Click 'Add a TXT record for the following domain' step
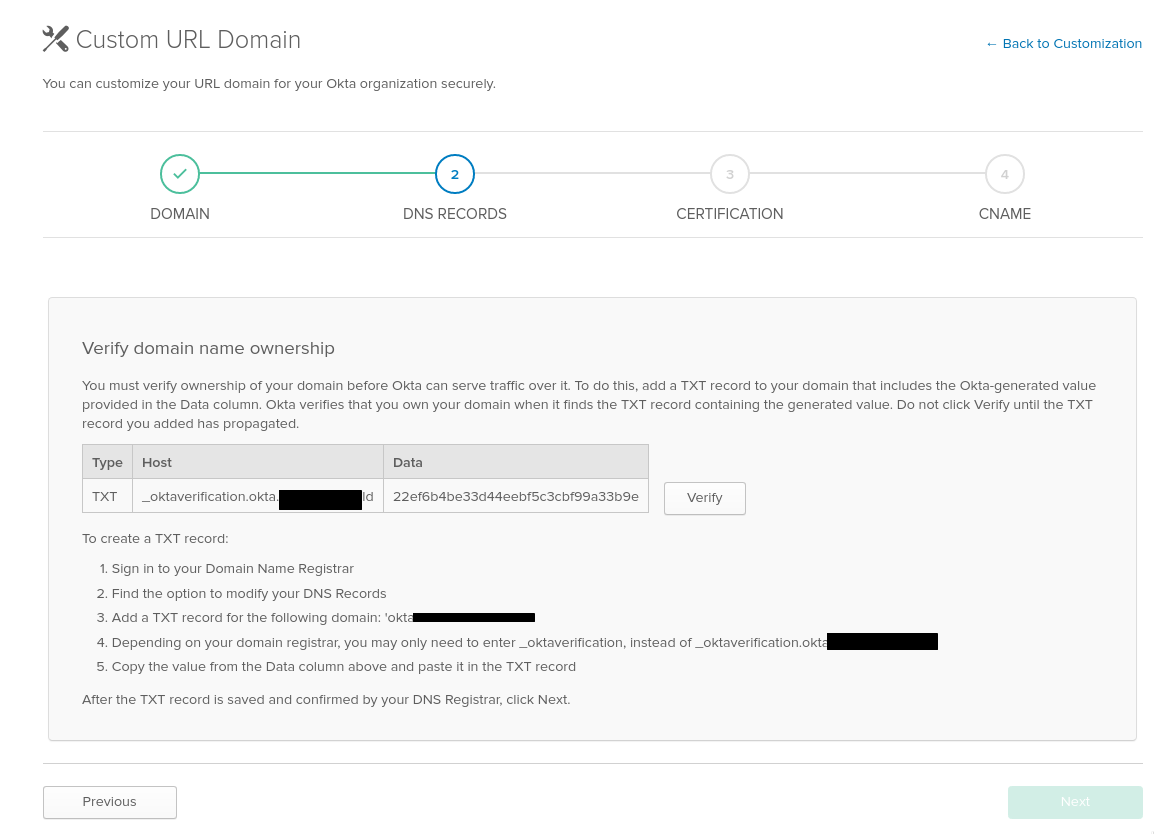 323,617
